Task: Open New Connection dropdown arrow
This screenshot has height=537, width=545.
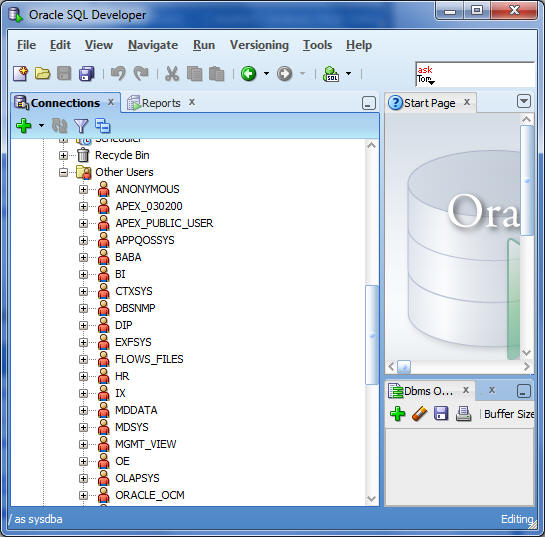Action: pos(41,125)
